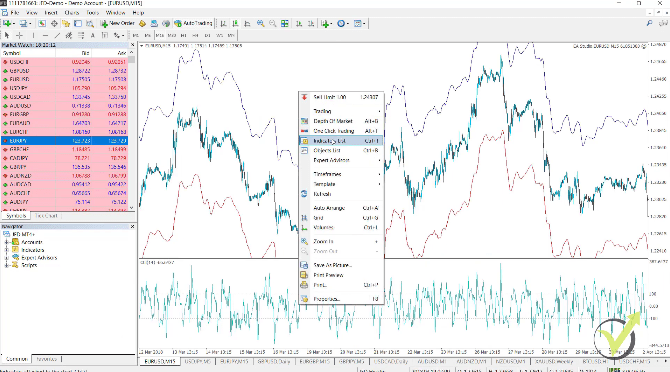This screenshot has width=670, height=372.
Task: Expand Timeframes submenu in context menu
Action: 341,174
